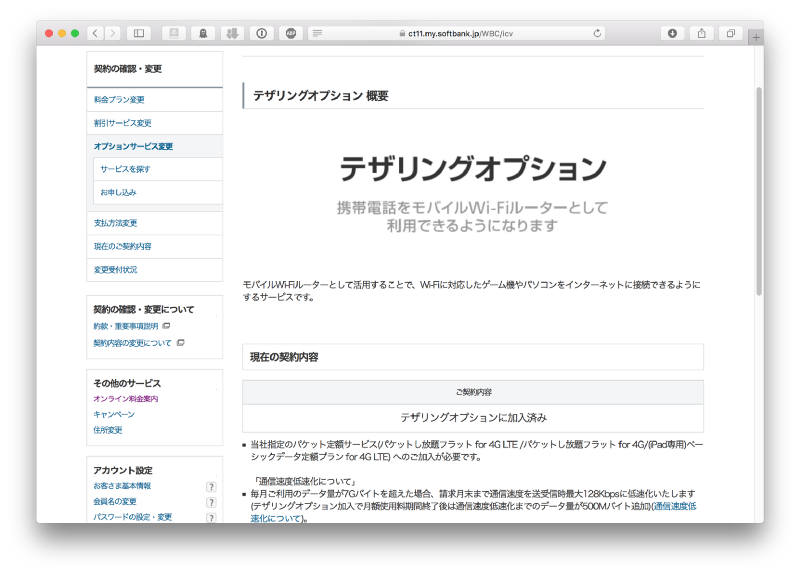Click help icon beside パスワードの設定・変更

tap(211, 517)
